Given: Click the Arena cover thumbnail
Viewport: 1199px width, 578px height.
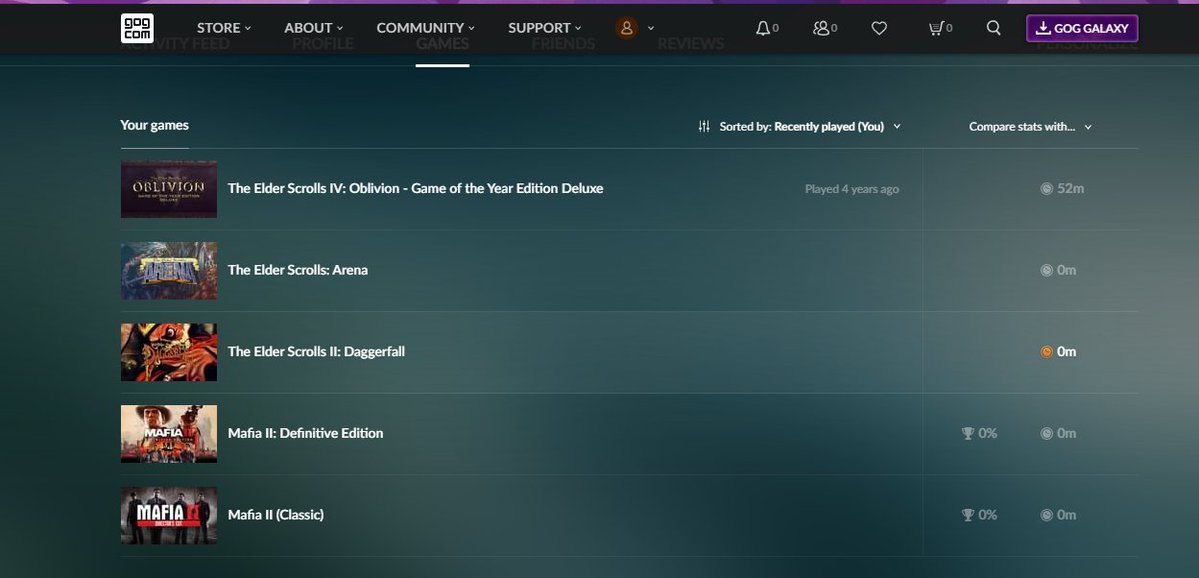Looking at the screenshot, I should tap(169, 271).
